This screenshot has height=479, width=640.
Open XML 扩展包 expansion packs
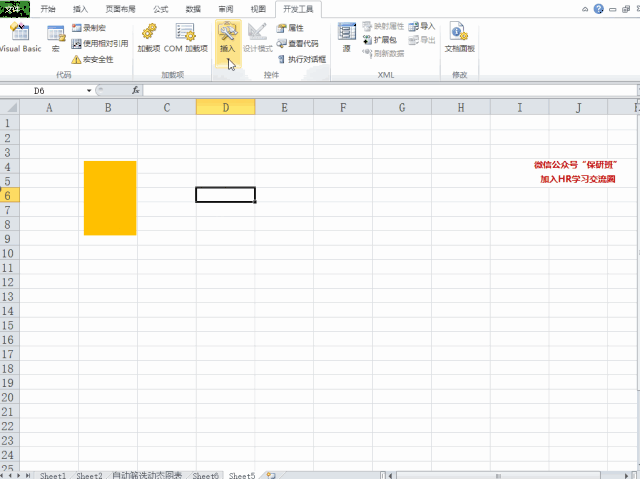380,40
